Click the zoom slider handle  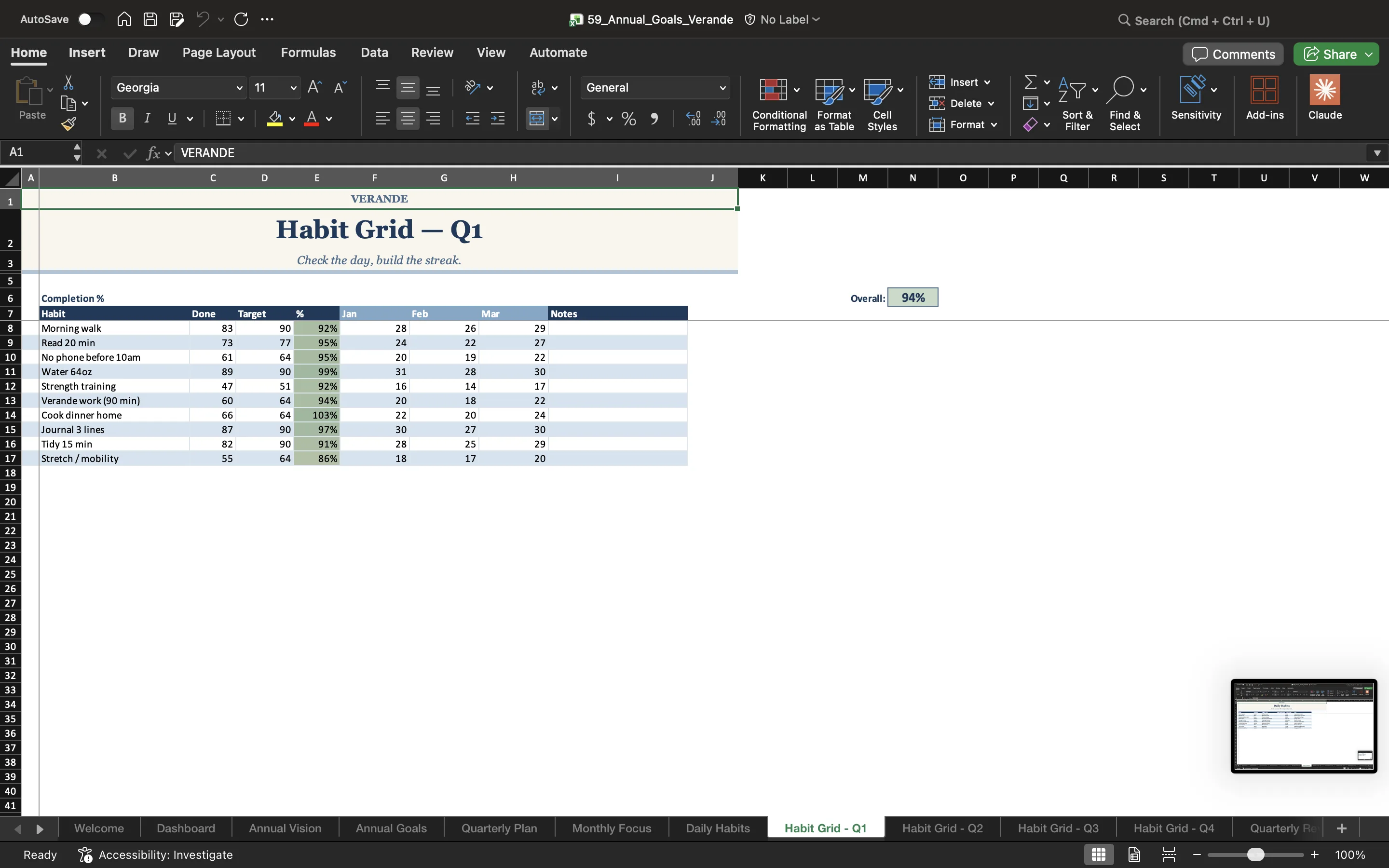click(x=1255, y=855)
